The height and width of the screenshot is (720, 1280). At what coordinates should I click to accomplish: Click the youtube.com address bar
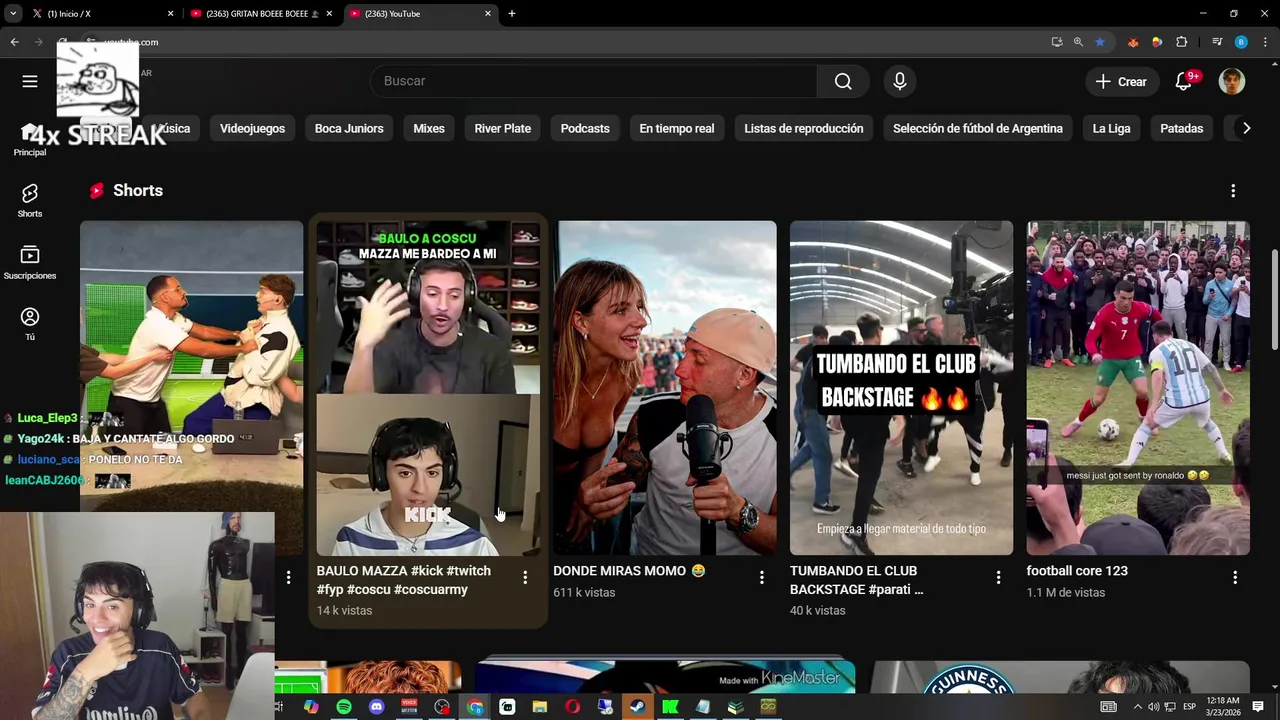point(560,42)
